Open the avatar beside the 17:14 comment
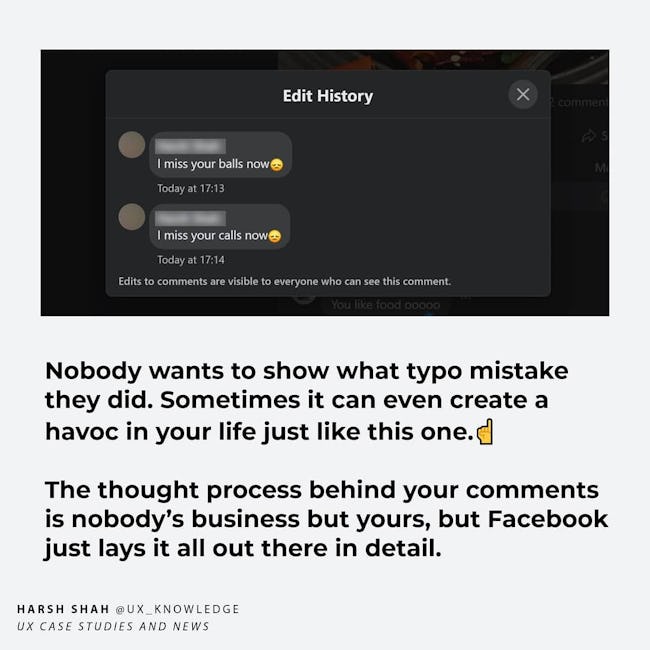This screenshot has height=650, width=650. tap(132, 216)
